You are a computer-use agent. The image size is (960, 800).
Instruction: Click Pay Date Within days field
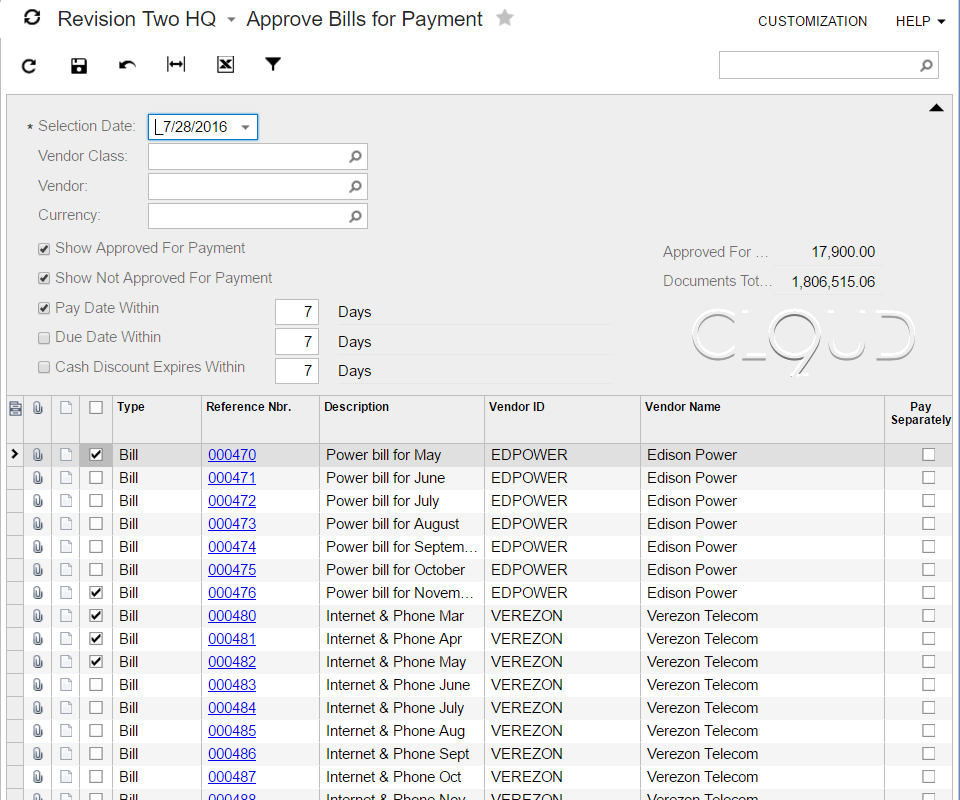pos(297,312)
